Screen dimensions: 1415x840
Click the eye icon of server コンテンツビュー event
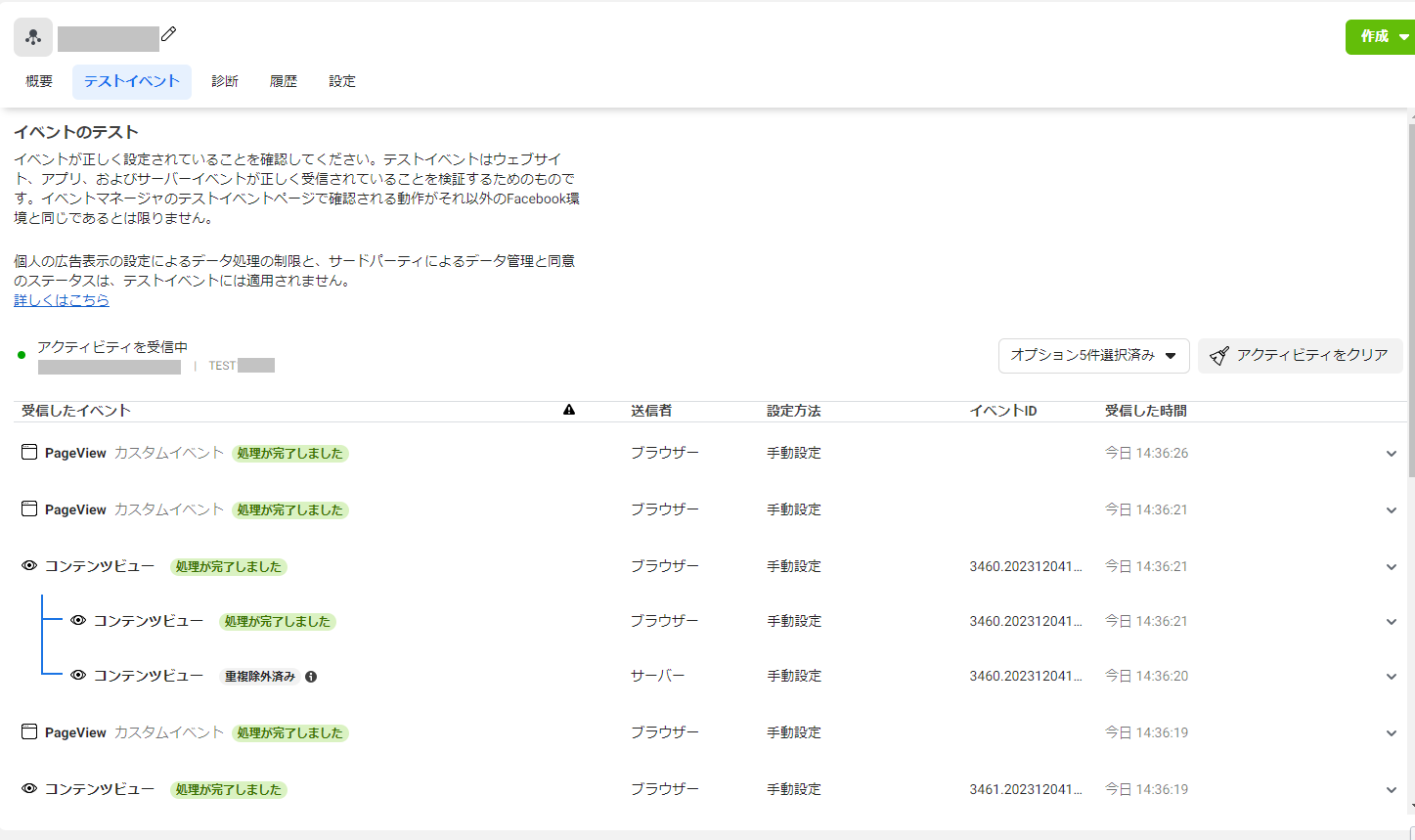[x=78, y=676]
